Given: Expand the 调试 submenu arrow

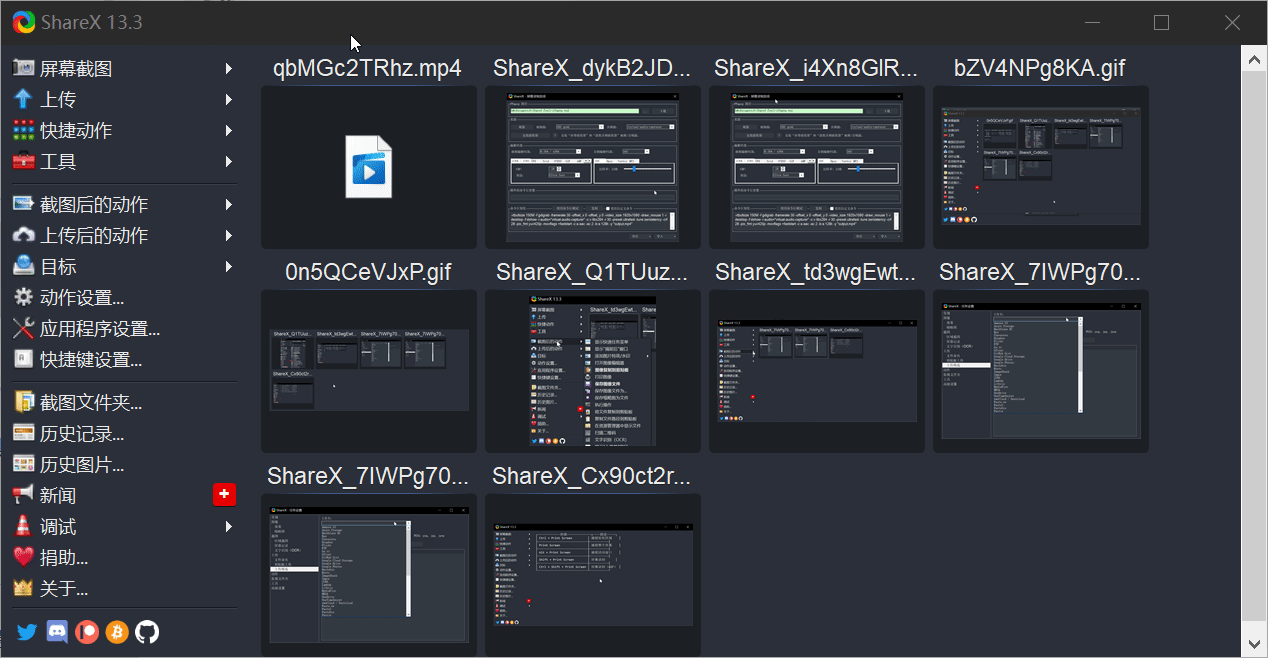Looking at the screenshot, I should coord(229,526).
